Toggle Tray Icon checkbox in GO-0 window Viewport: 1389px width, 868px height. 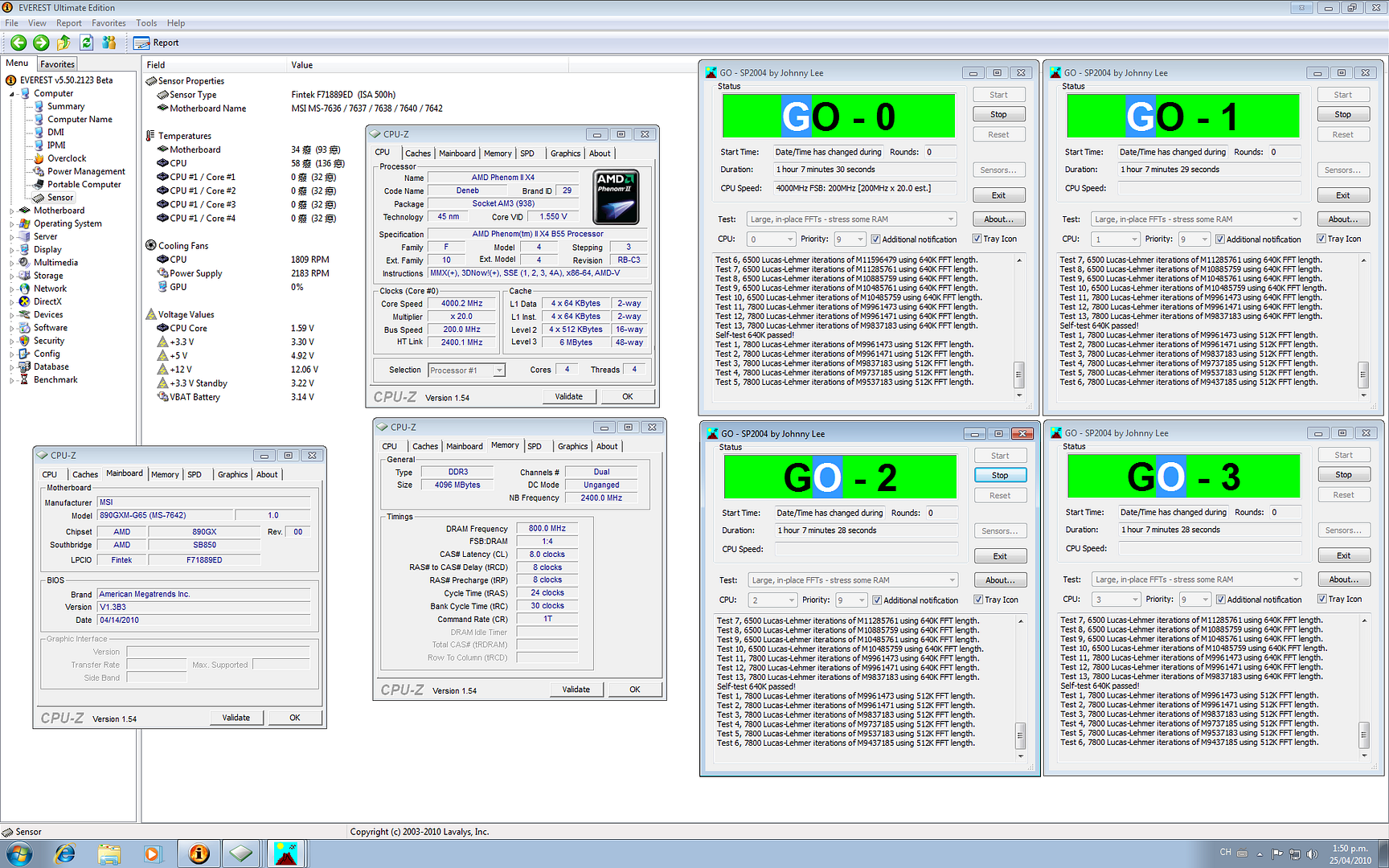tap(977, 239)
